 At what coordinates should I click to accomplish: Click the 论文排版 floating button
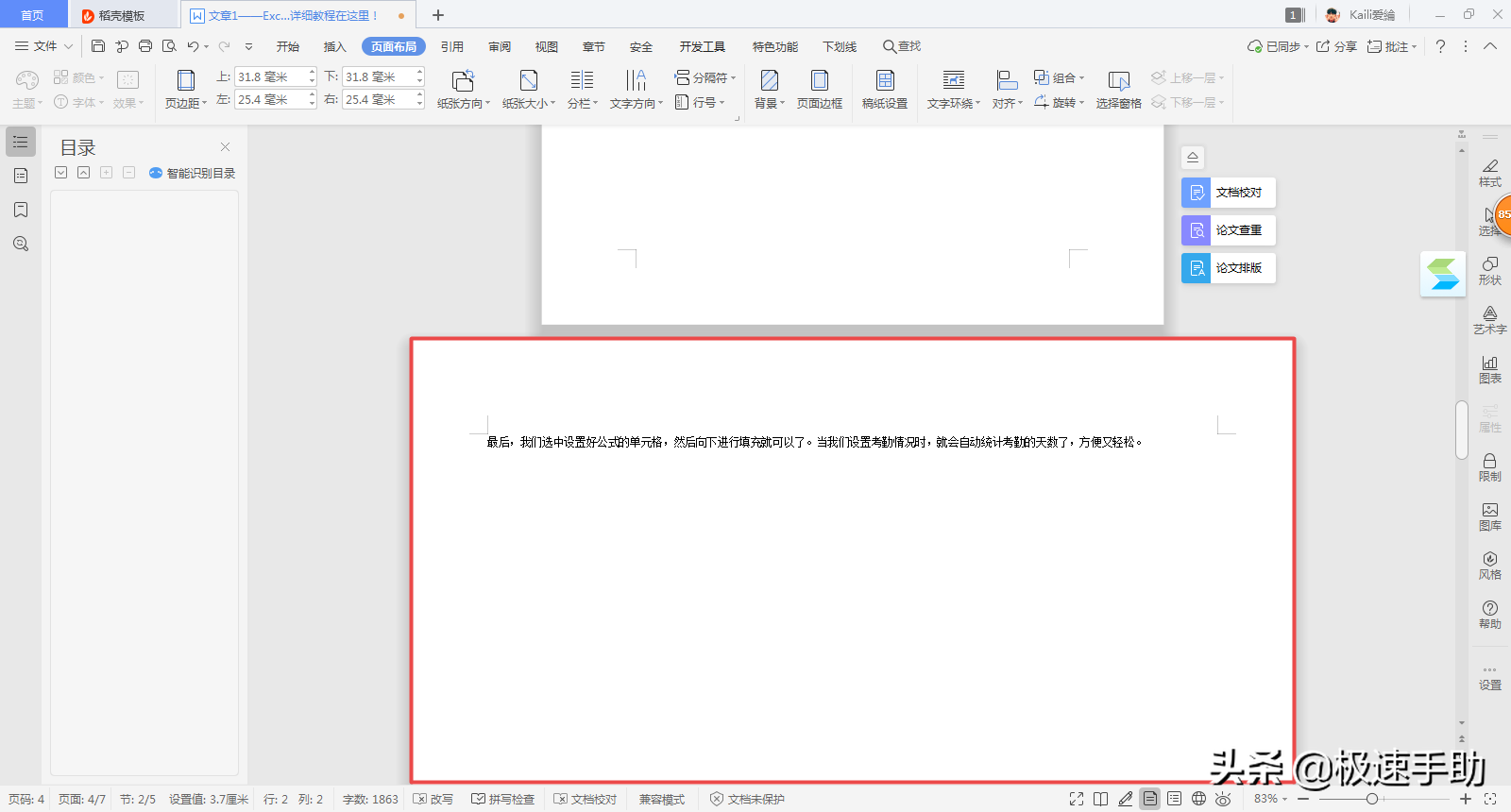click(1229, 268)
